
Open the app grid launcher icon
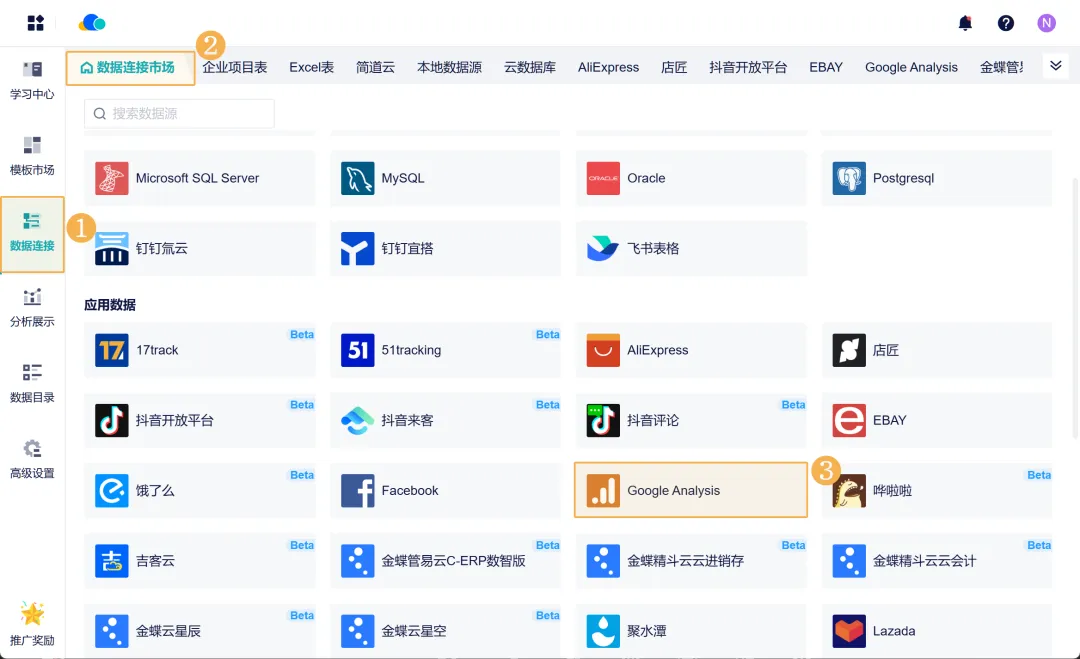pos(35,23)
